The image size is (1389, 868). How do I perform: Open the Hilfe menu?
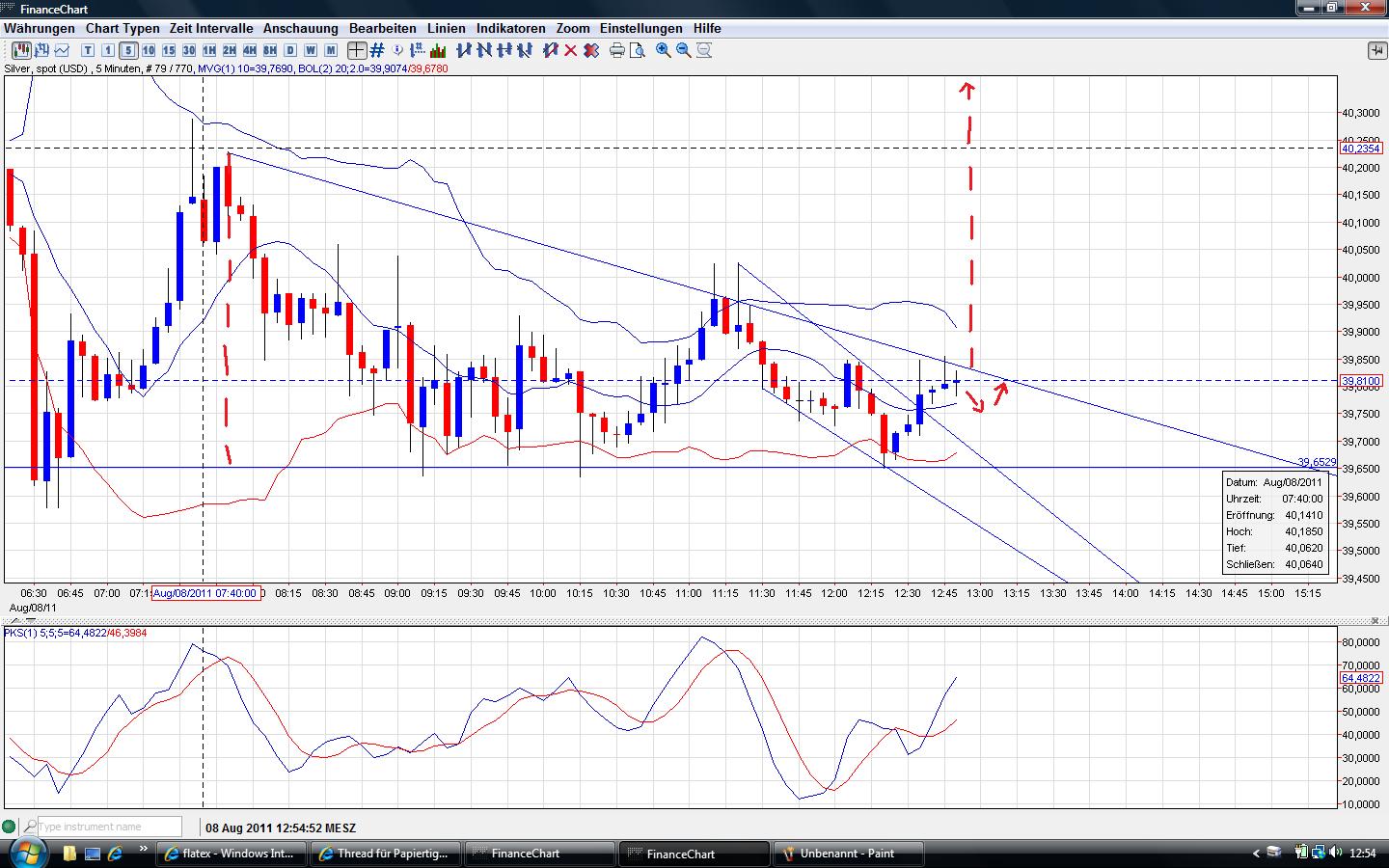(x=707, y=28)
